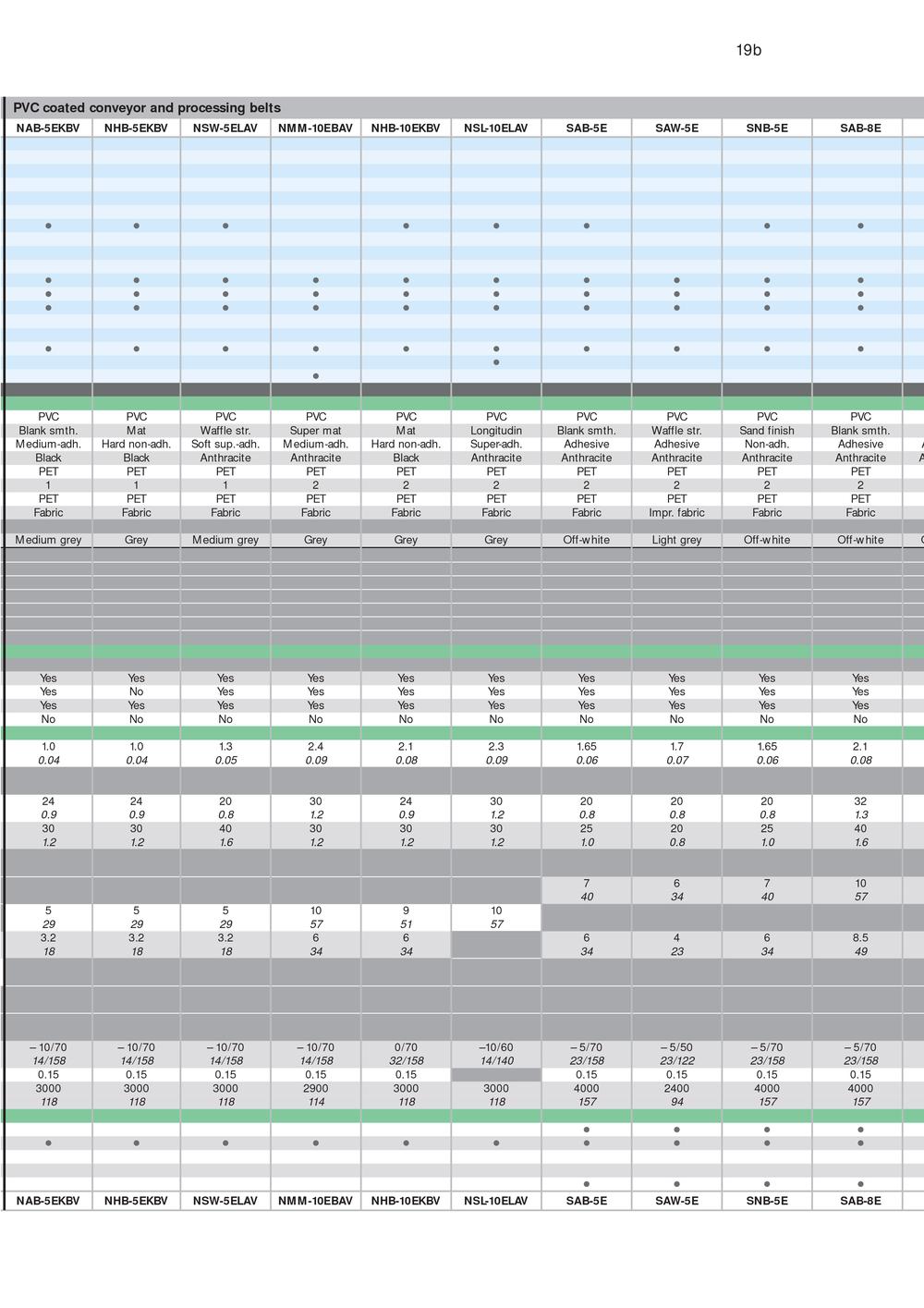Click the PVC coated conveyor title
This screenshot has width=924, height=1308.
[147, 108]
